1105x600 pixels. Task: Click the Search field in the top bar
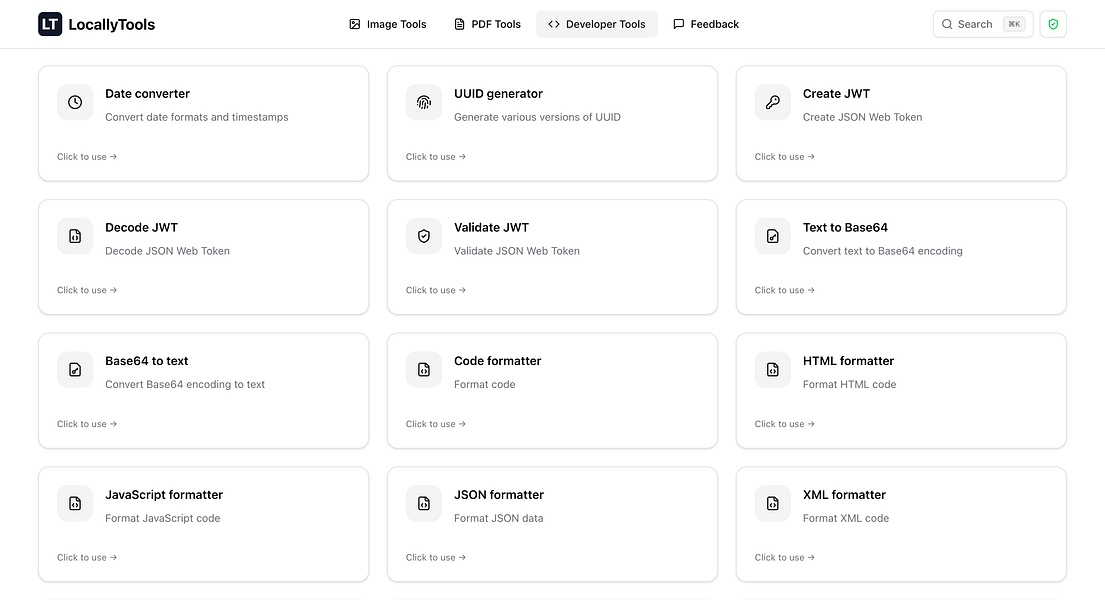pyautogui.click(x=983, y=23)
